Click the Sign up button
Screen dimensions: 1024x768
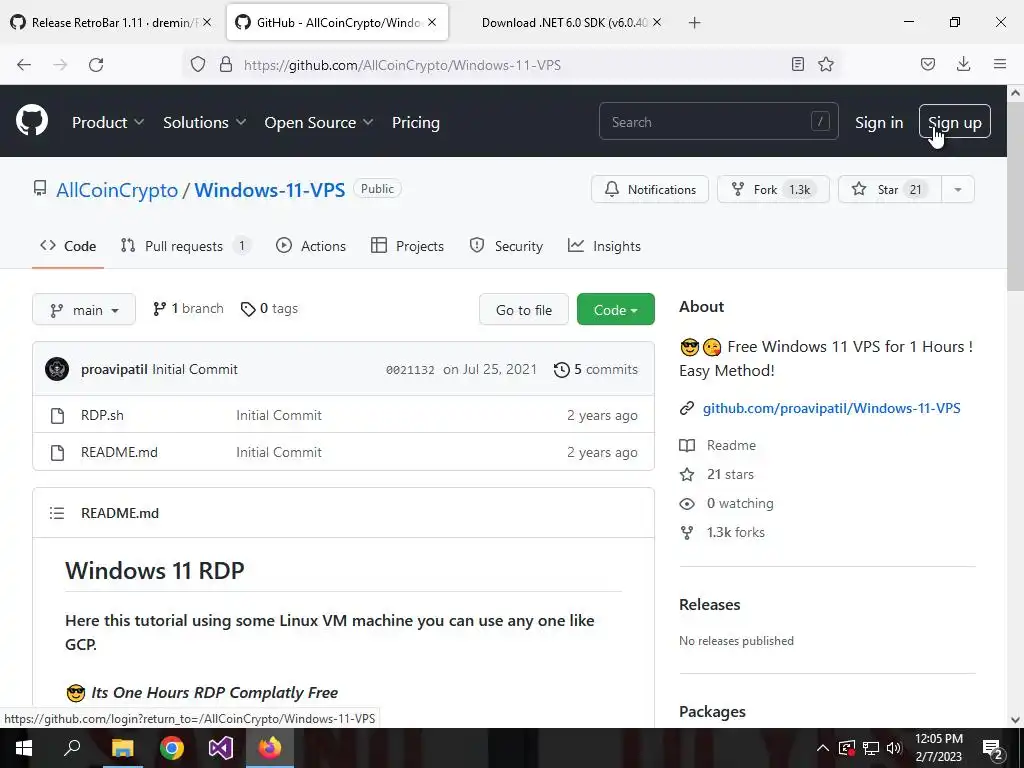coord(955,121)
